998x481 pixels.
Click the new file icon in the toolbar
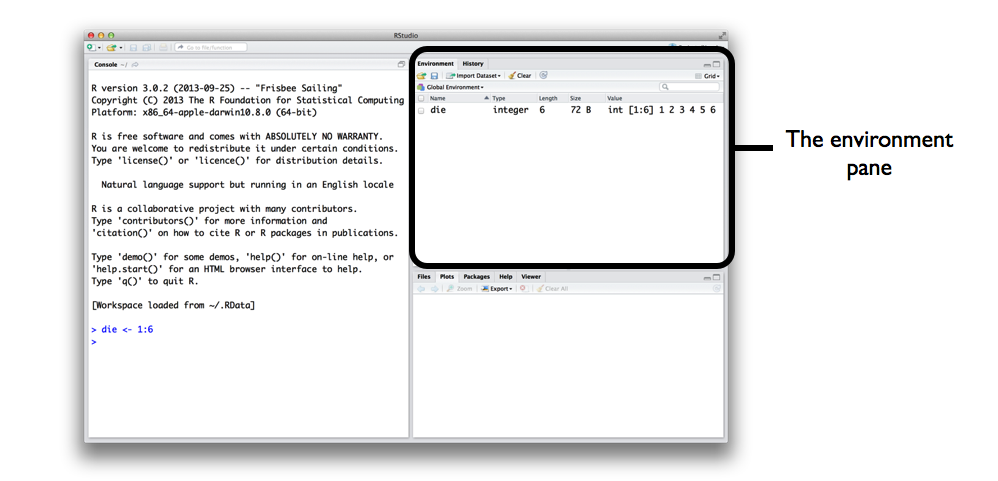click(x=91, y=47)
